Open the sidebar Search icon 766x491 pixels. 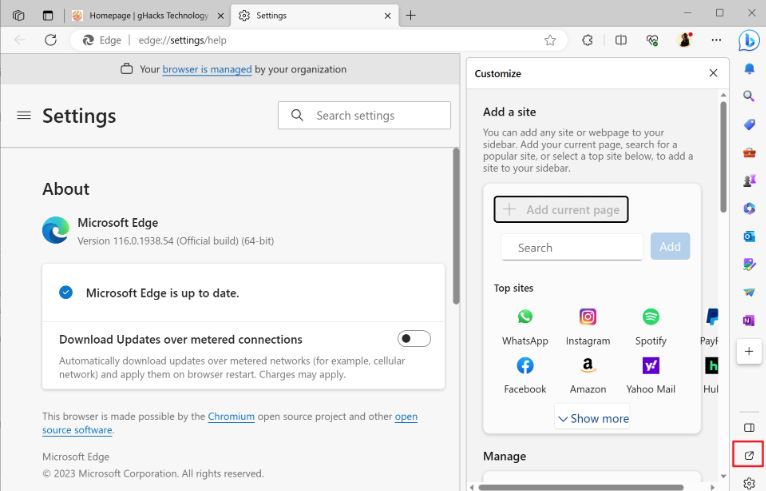pos(749,96)
